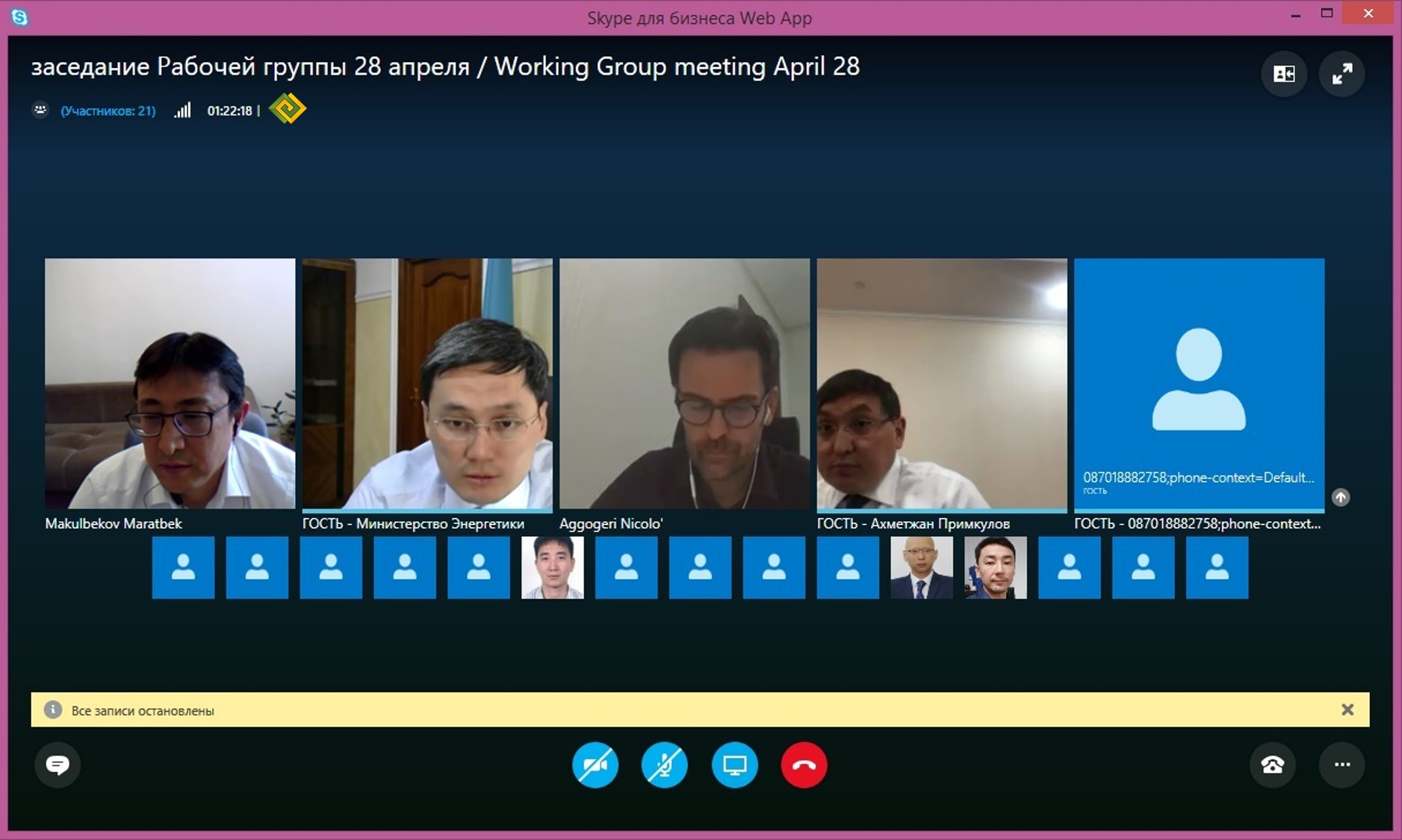This screenshot has height=840, width=1402.
Task: Expand the gallery with the up arrow
Action: click(1341, 497)
